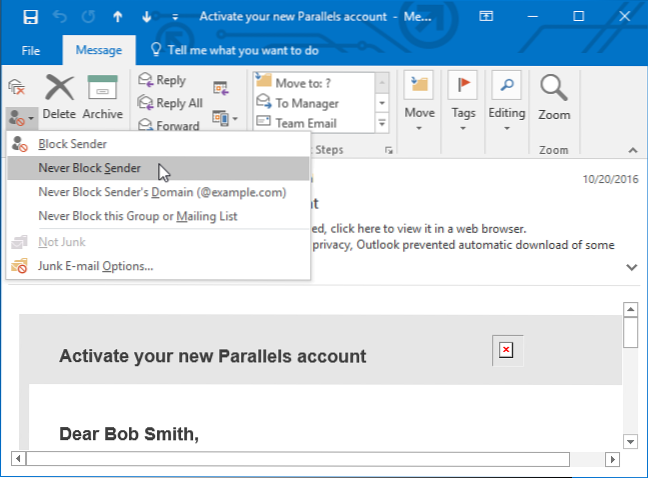Open the File tab

click(31, 49)
